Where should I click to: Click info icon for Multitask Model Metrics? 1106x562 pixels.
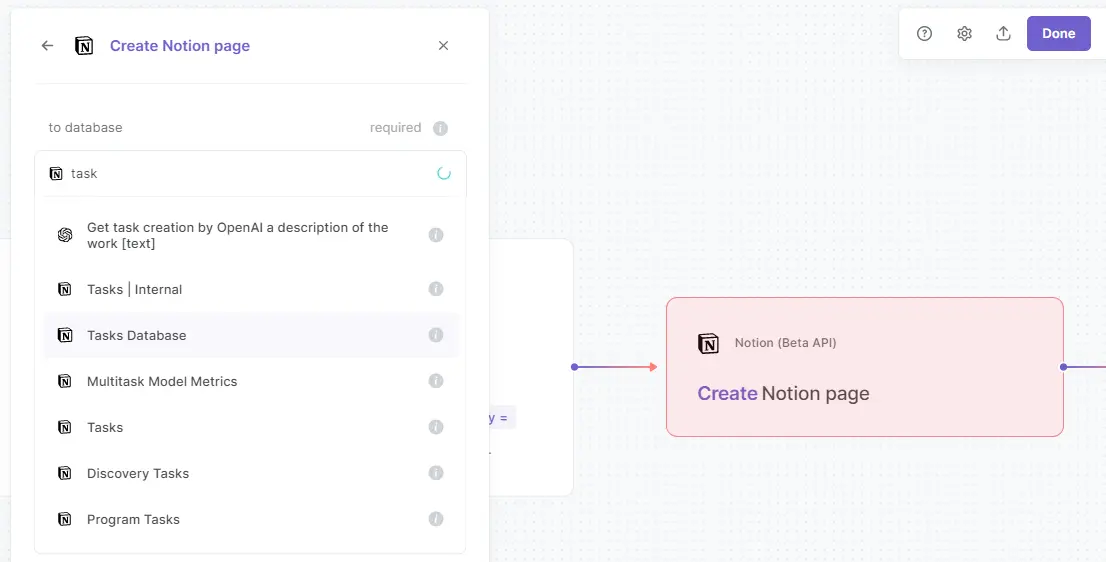coord(436,381)
